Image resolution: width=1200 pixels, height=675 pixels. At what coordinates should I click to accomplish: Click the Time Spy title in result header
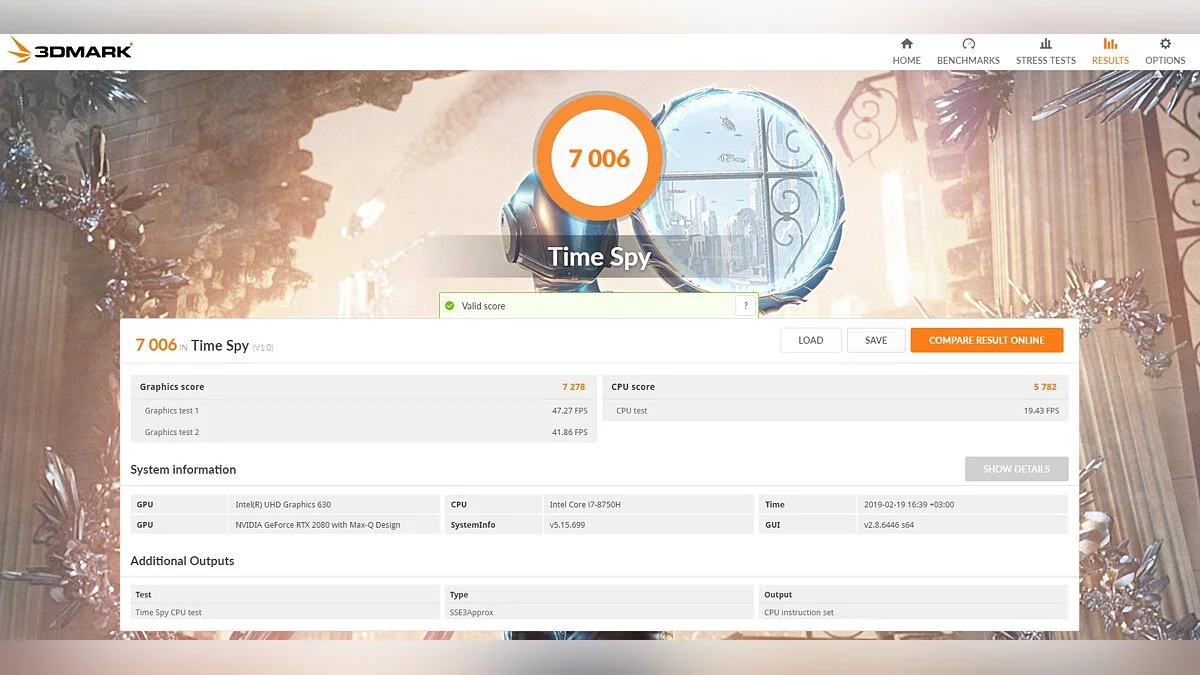[x=220, y=345]
